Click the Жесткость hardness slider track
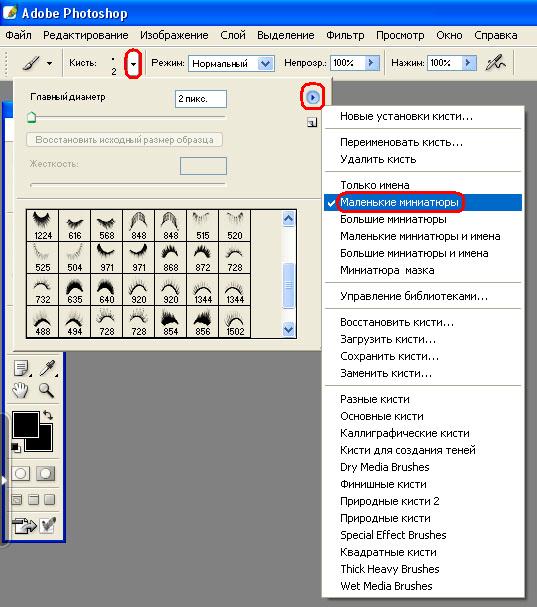 [x=128, y=185]
